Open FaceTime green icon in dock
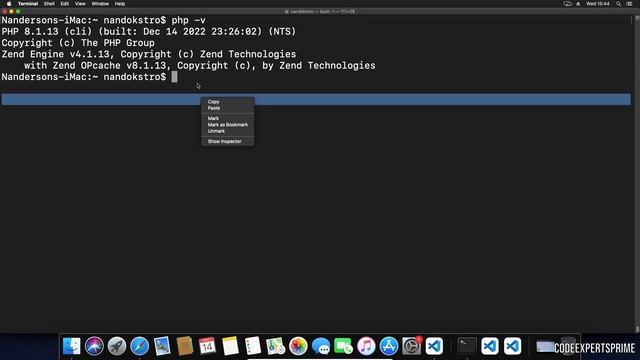The width and height of the screenshot is (640, 360). (x=343, y=346)
